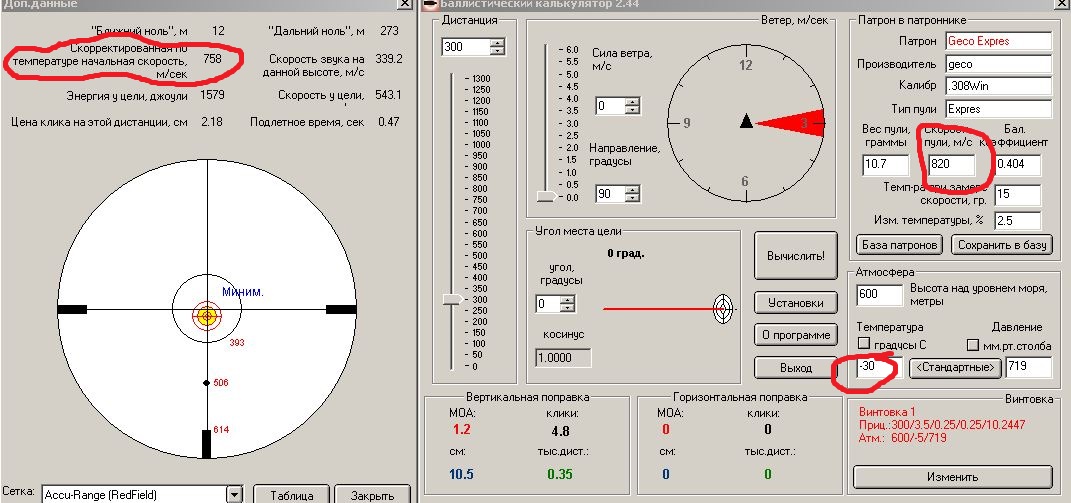Screen dimensions: 1071x503
Task: Click the calculator's title bar app icon
Action: (430, 5)
